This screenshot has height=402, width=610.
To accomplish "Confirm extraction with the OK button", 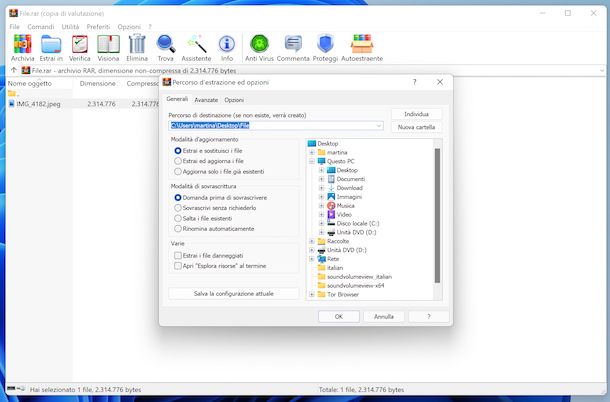I will coord(339,316).
